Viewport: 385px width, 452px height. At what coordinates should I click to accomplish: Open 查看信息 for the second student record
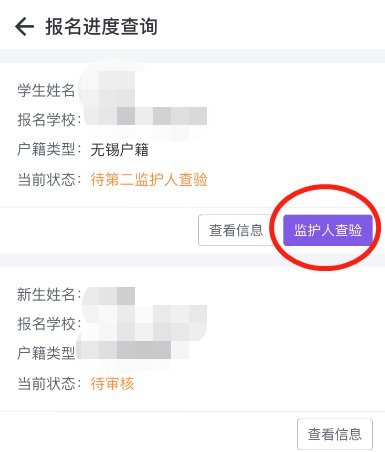335,434
